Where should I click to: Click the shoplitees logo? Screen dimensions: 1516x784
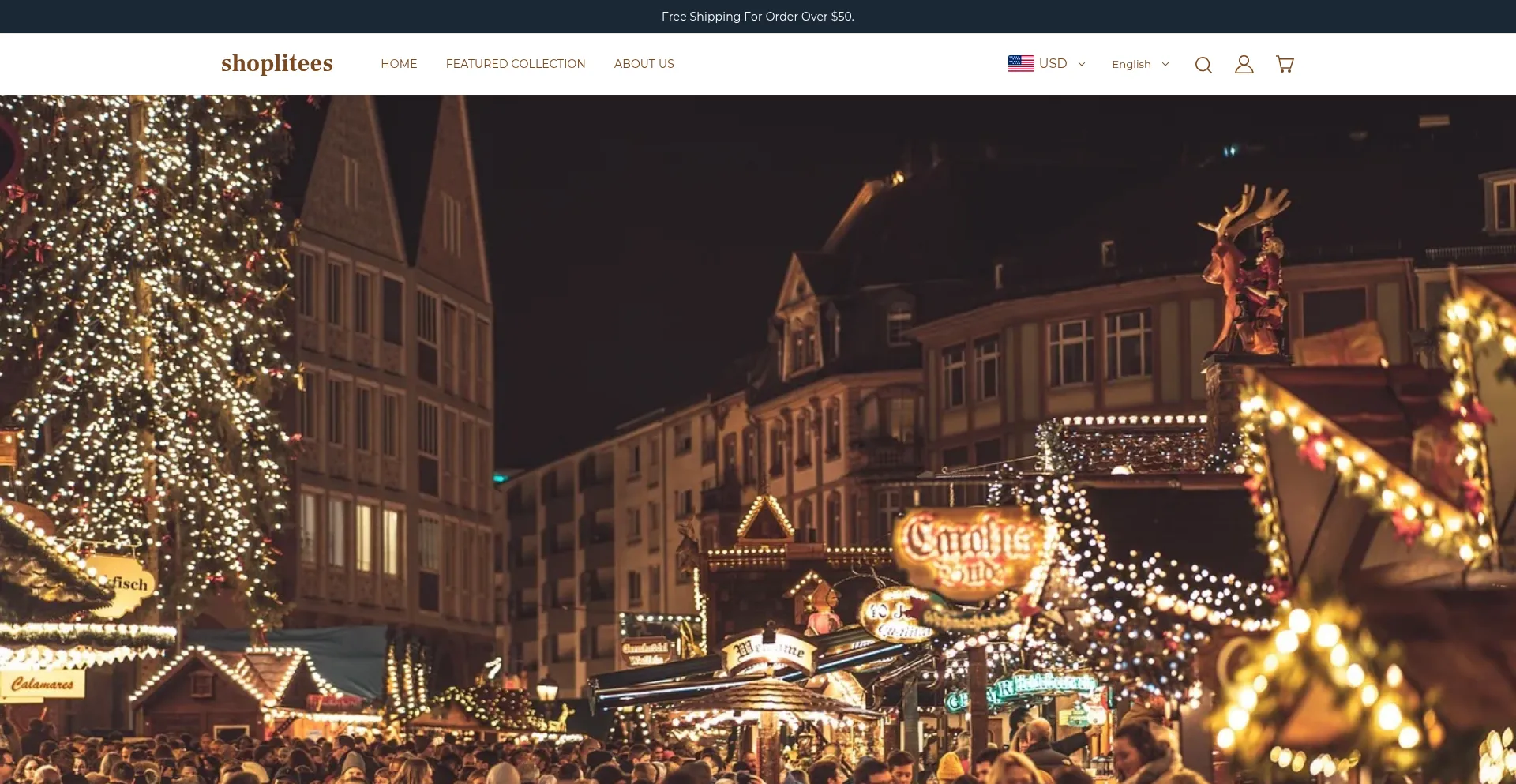(x=276, y=63)
